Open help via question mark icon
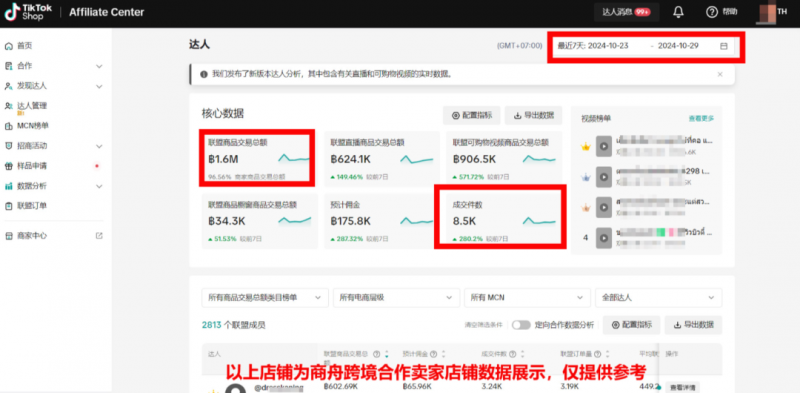800x393 pixels. point(712,12)
